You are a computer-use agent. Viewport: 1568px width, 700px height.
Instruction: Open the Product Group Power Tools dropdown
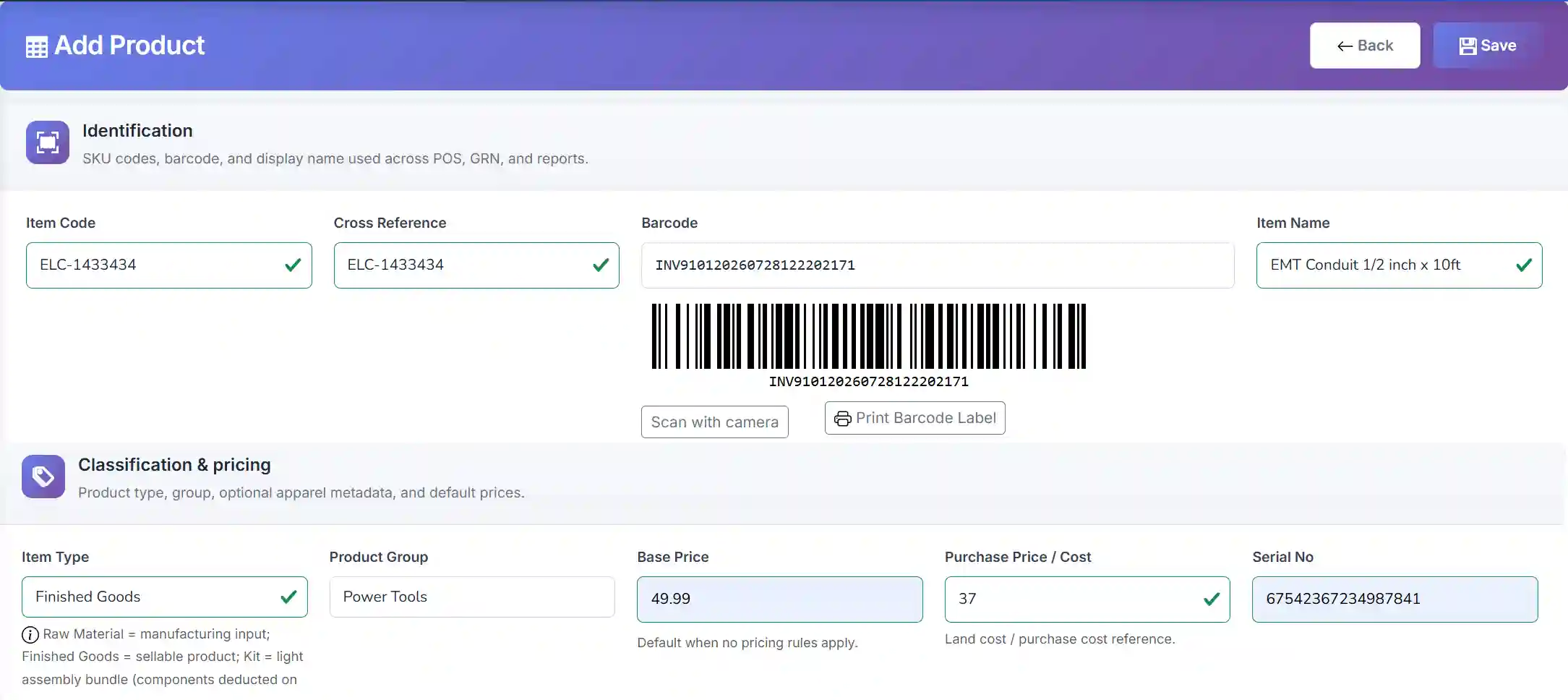472,597
